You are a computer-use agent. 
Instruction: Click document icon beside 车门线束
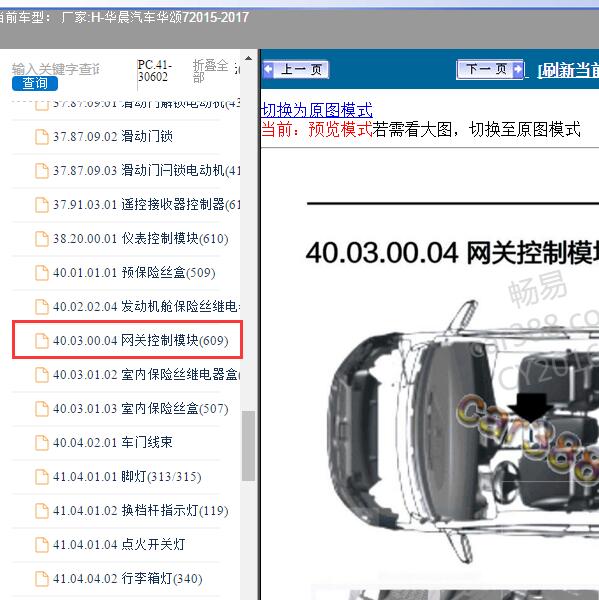point(42,443)
